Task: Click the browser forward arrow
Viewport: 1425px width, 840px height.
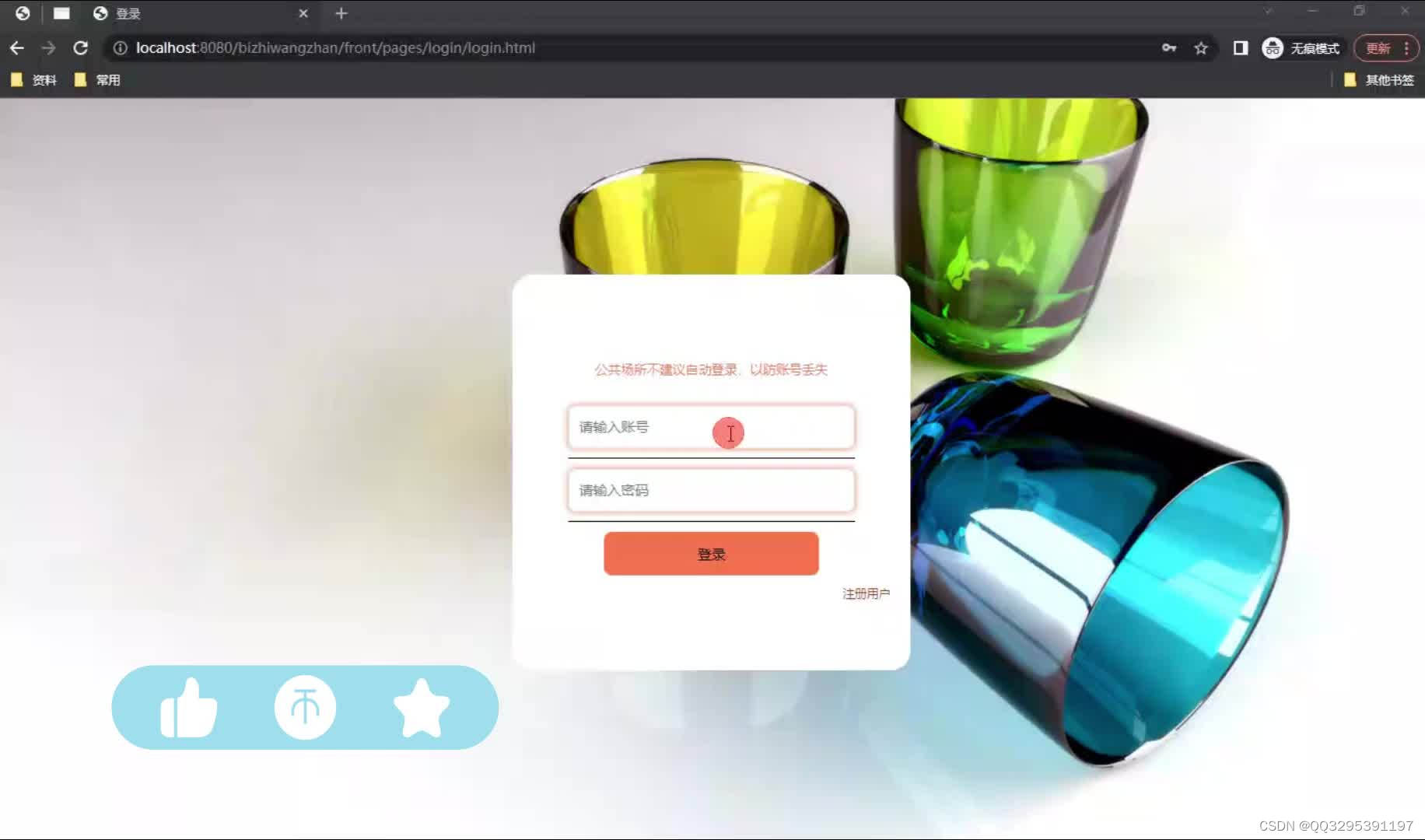Action: tap(48, 48)
